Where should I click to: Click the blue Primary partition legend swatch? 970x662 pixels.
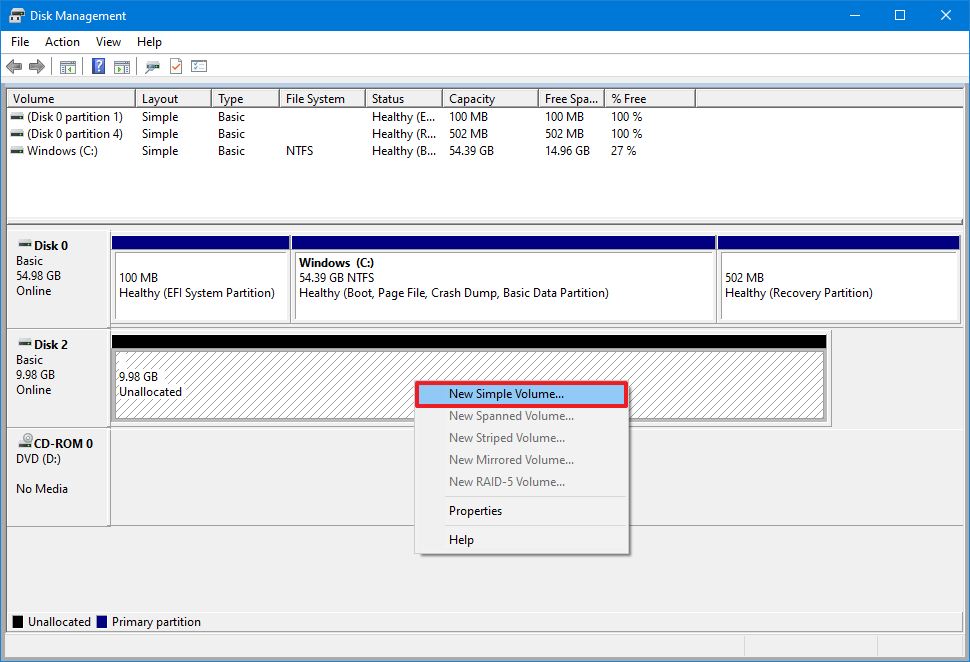[101, 622]
